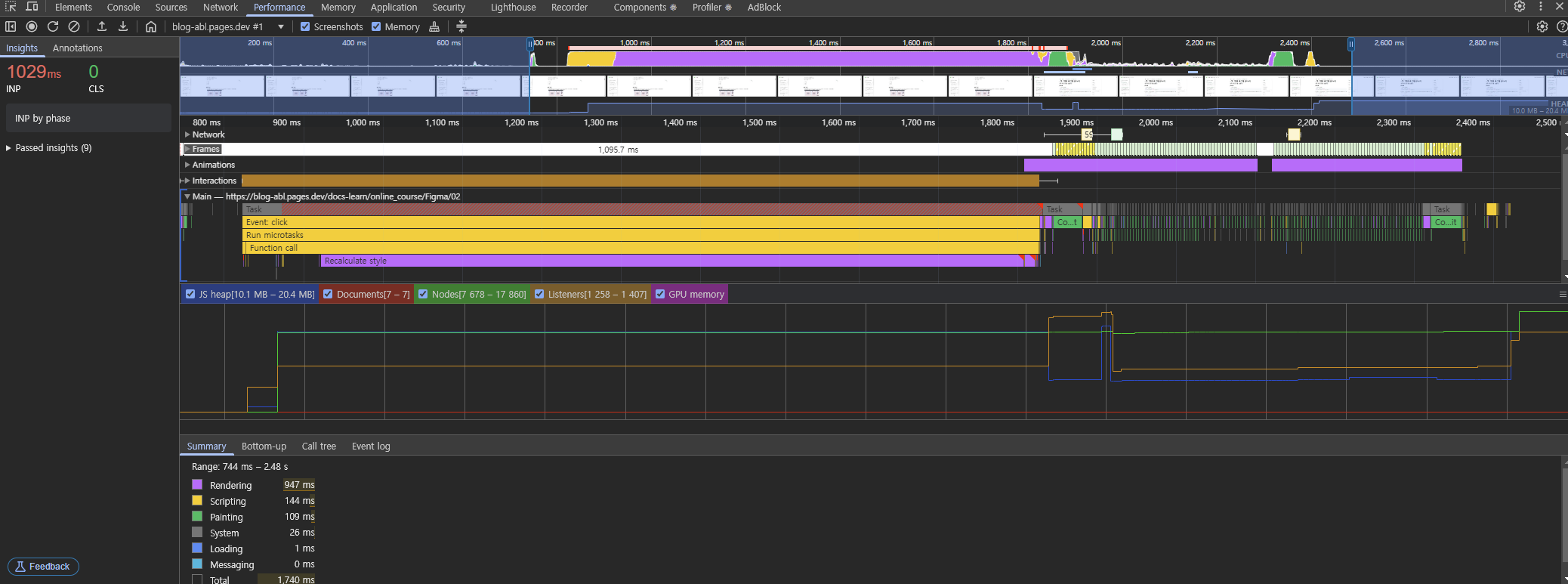
Task: Switch to the Bottom-up tab
Action: click(x=264, y=446)
